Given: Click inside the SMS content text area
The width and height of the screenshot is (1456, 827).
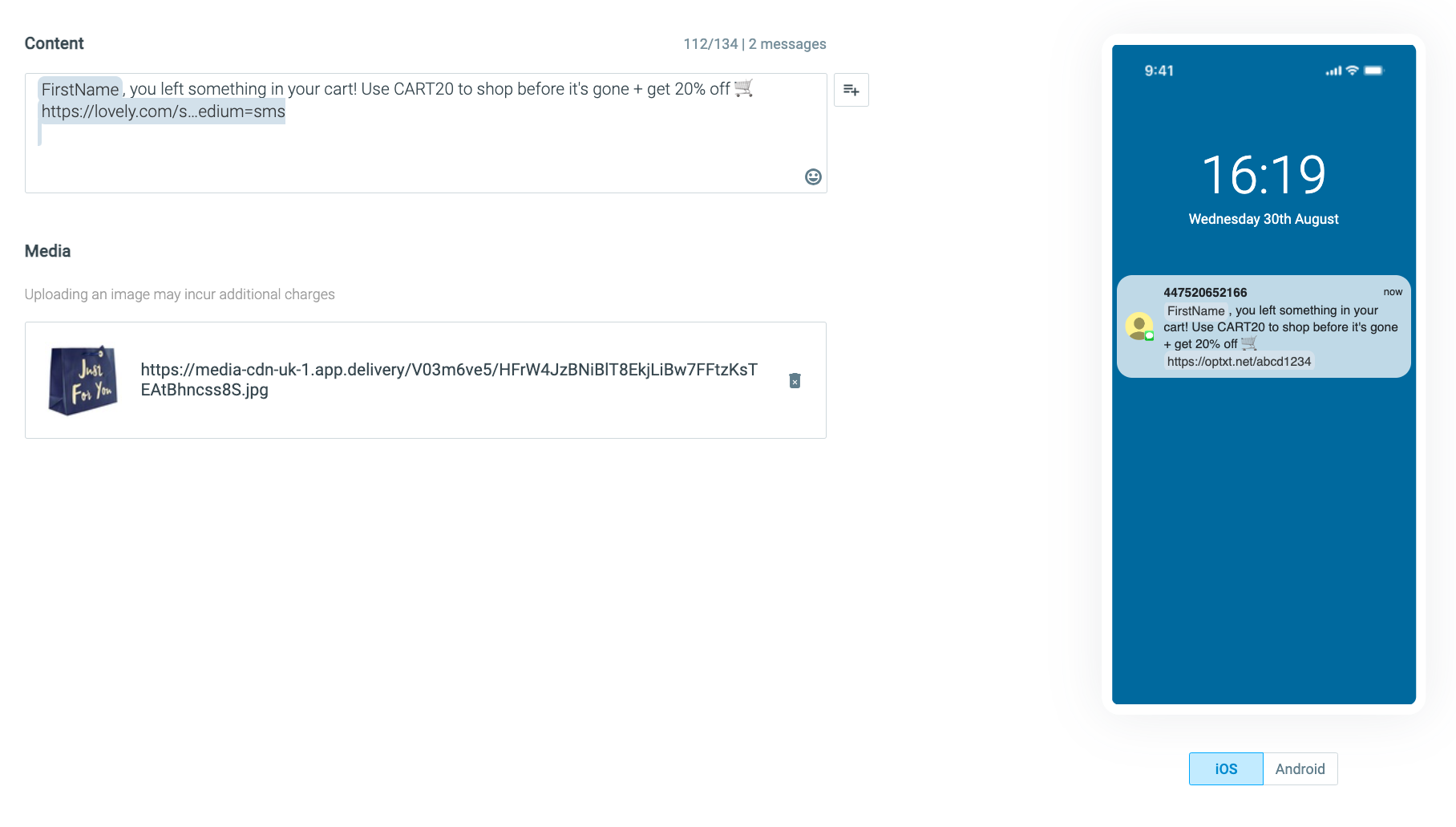Looking at the screenshot, I should (426, 133).
